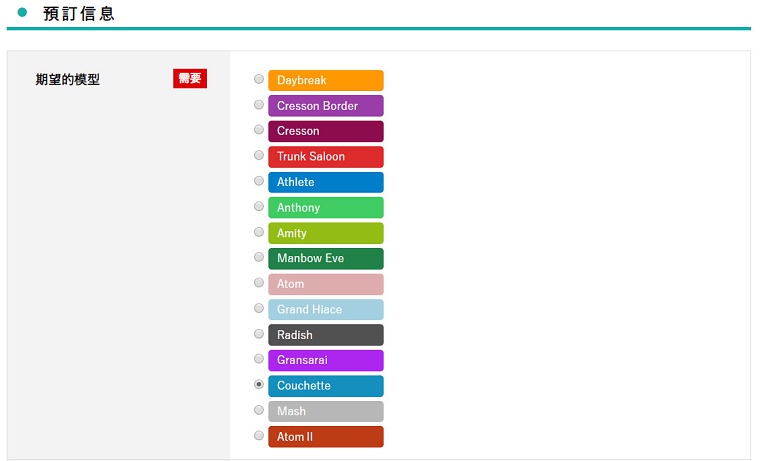
Task: Click the violet Gransarai label
Action: [326, 361]
